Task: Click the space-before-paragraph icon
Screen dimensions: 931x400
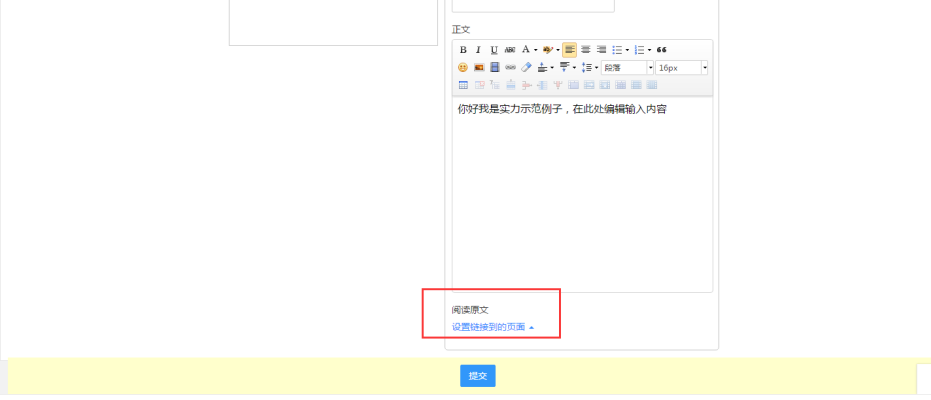Action: point(542,68)
